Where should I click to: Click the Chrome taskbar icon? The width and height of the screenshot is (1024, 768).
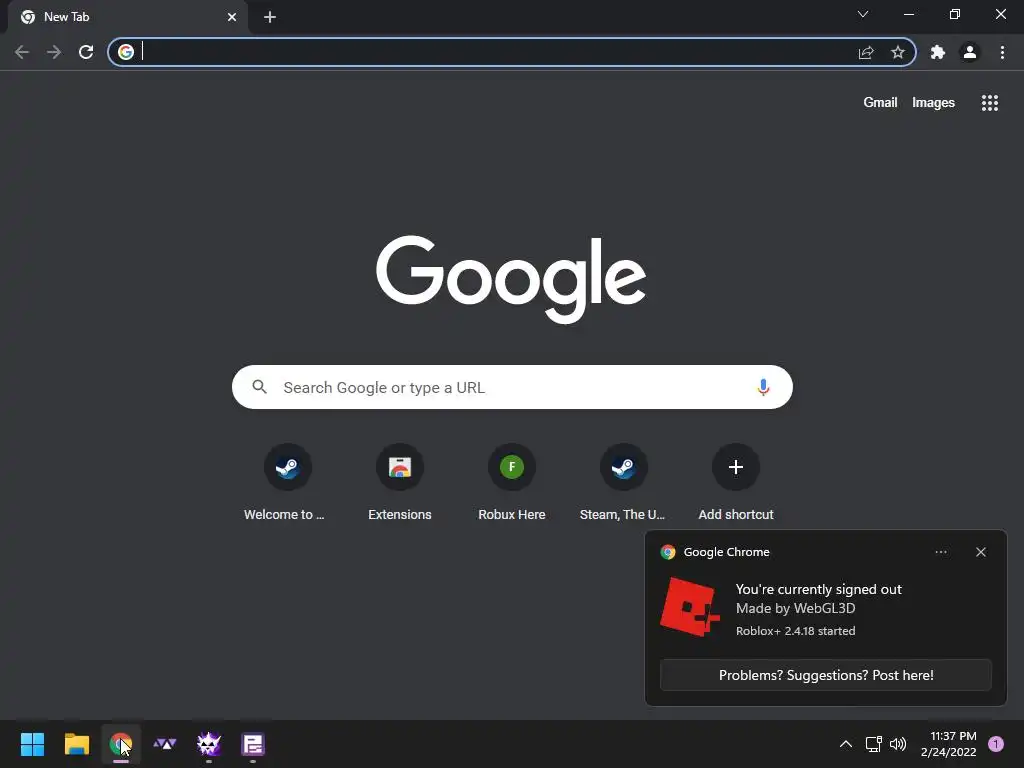(x=121, y=744)
